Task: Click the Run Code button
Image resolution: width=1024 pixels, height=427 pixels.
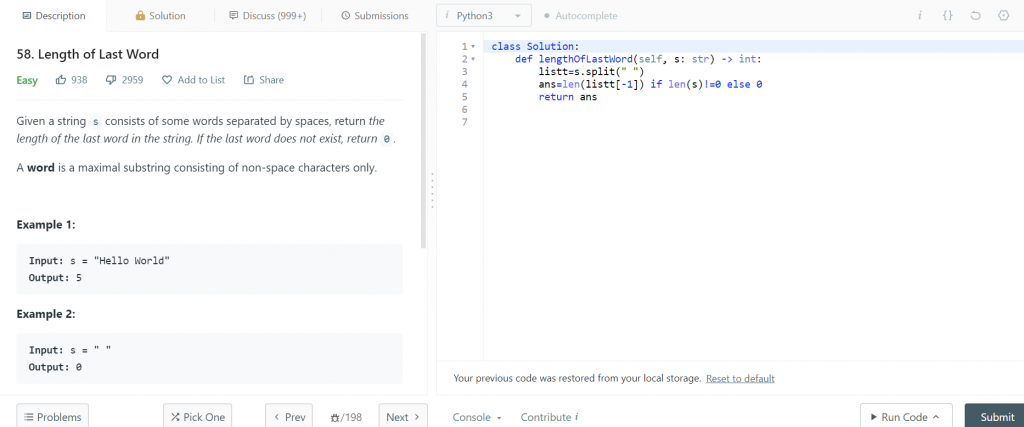Action: pos(906,417)
